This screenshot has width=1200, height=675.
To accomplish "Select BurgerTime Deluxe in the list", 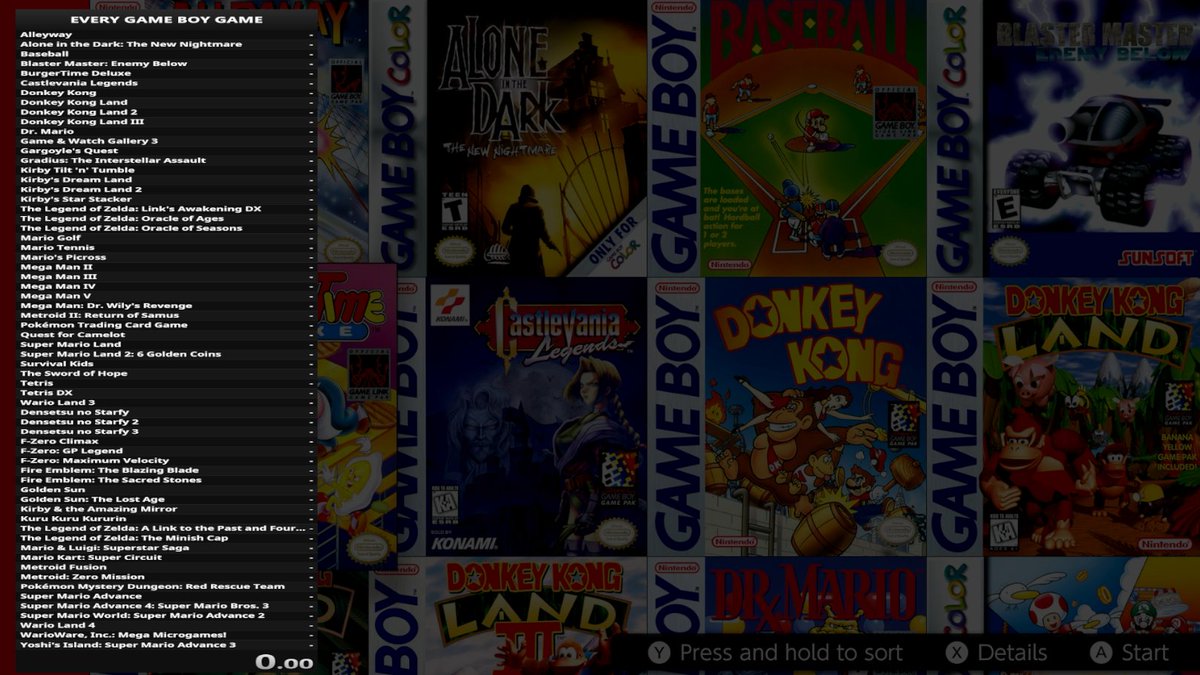I will (x=167, y=73).
